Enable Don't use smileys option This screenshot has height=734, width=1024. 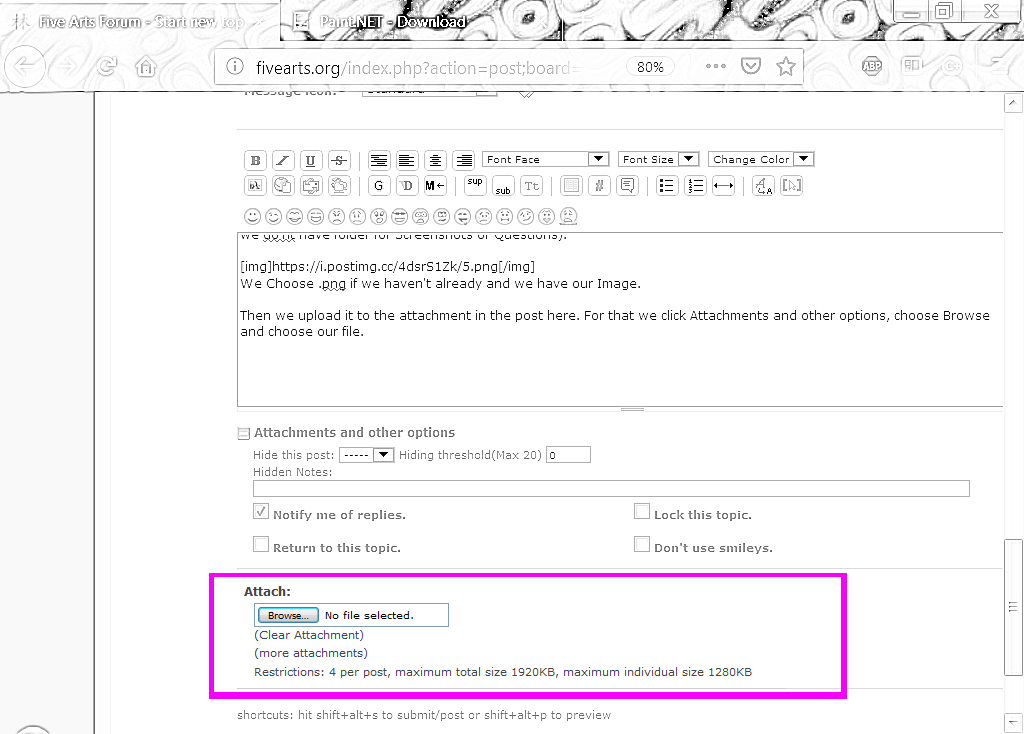(x=642, y=544)
